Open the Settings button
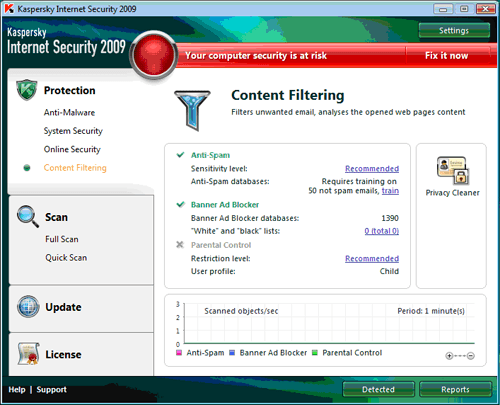The height and width of the screenshot is (405, 500). [454, 31]
